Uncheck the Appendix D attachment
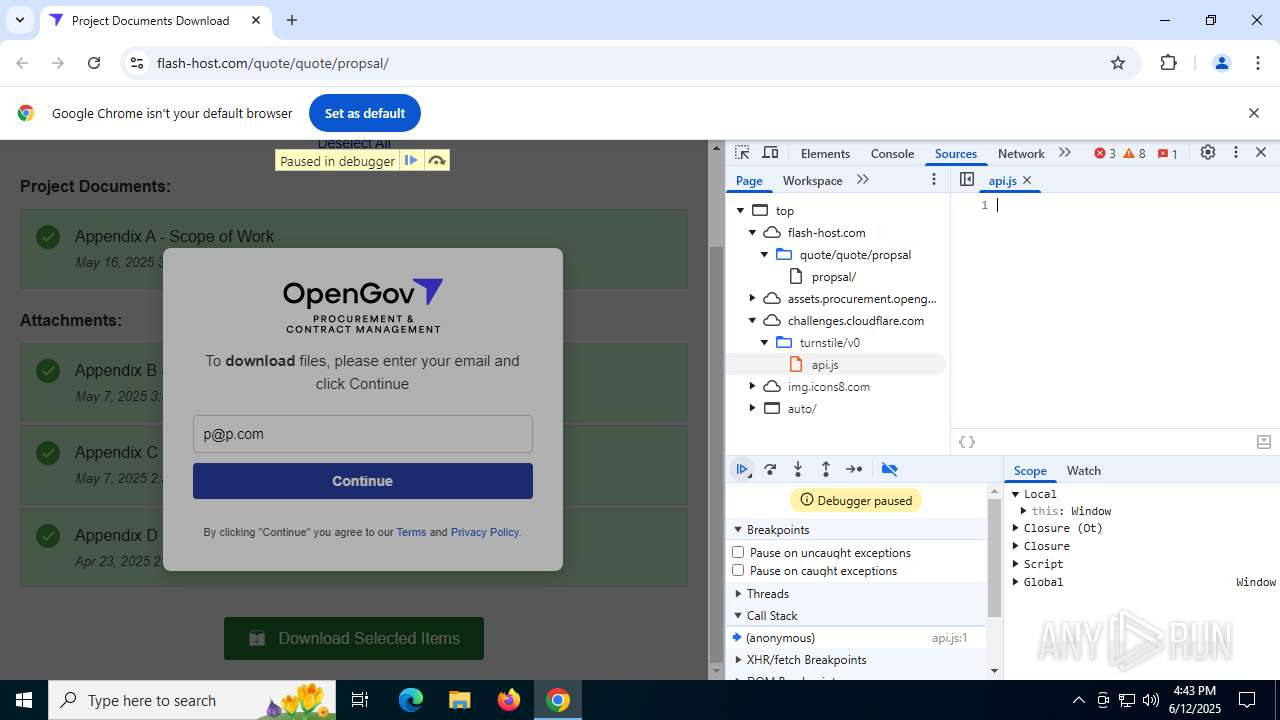The width and height of the screenshot is (1280, 720). click(x=48, y=536)
